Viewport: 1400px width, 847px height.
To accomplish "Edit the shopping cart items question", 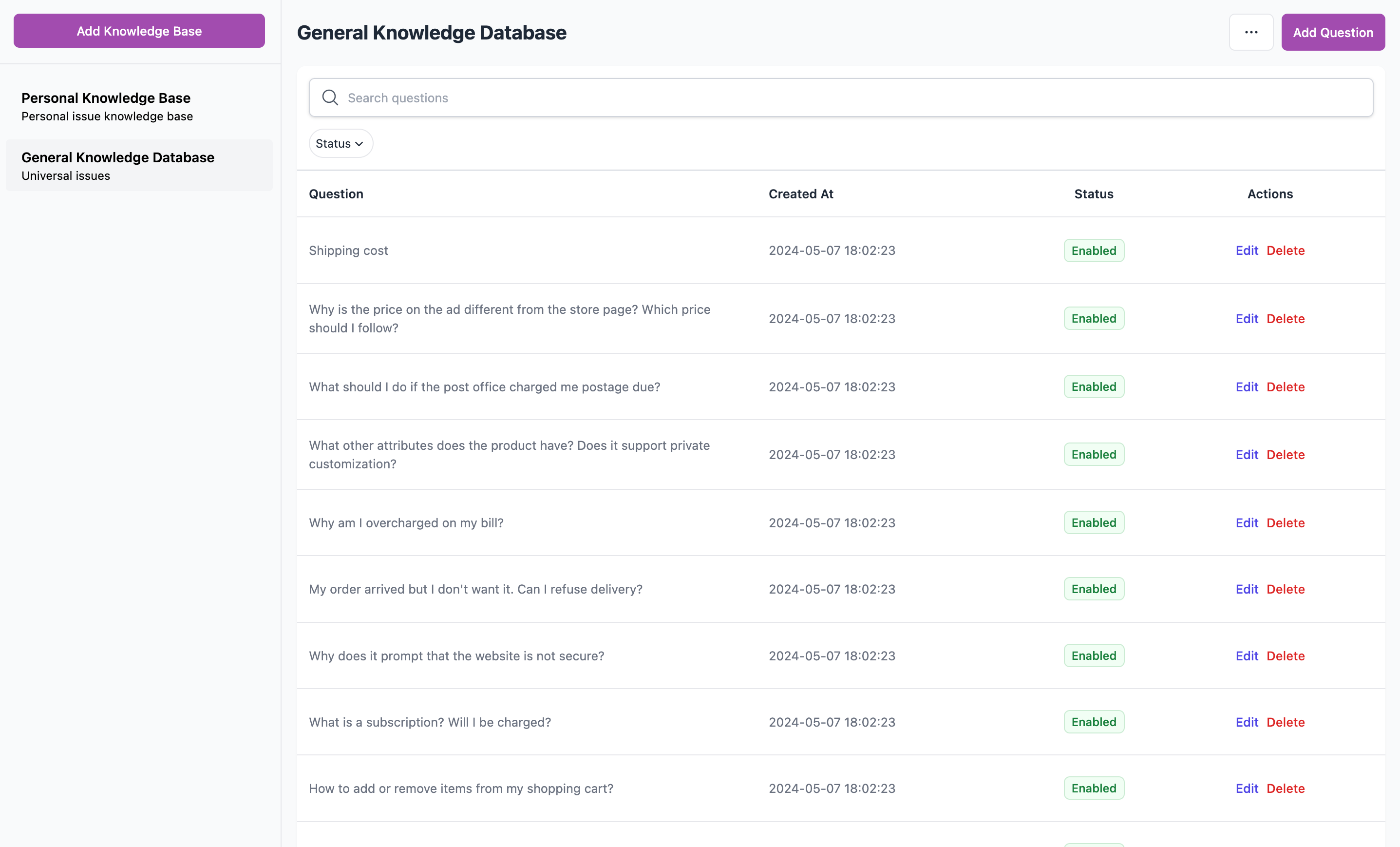I will pyautogui.click(x=1247, y=789).
